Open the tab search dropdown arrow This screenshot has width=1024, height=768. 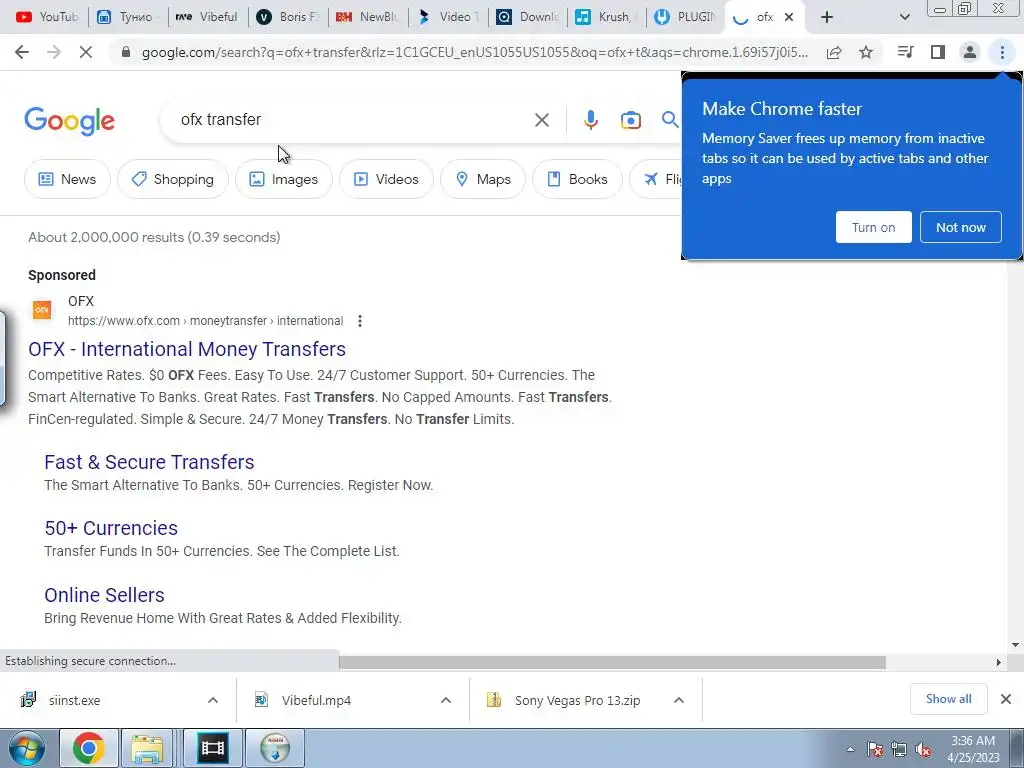(904, 17)
